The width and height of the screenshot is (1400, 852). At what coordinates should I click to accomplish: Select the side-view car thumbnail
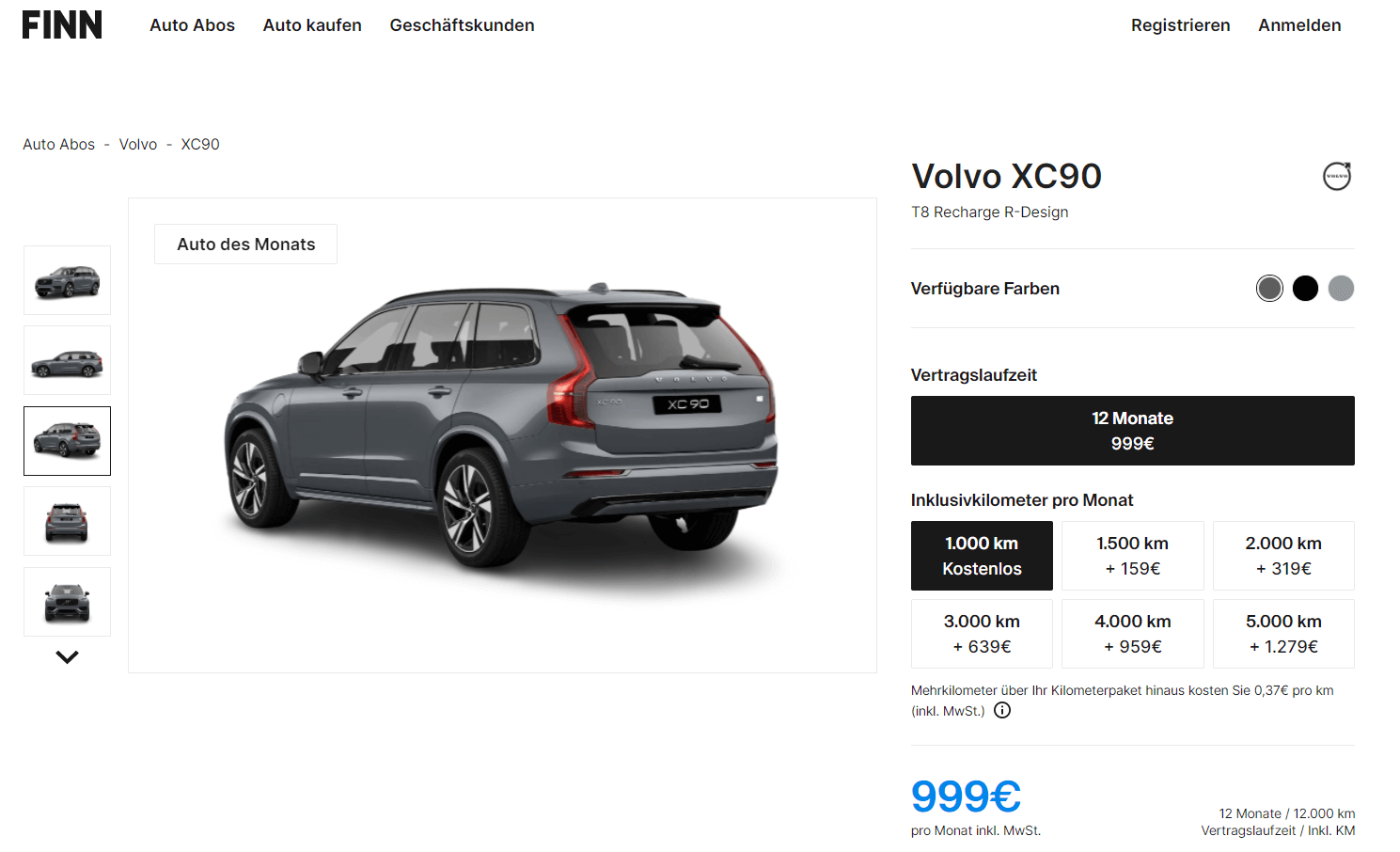67,360
